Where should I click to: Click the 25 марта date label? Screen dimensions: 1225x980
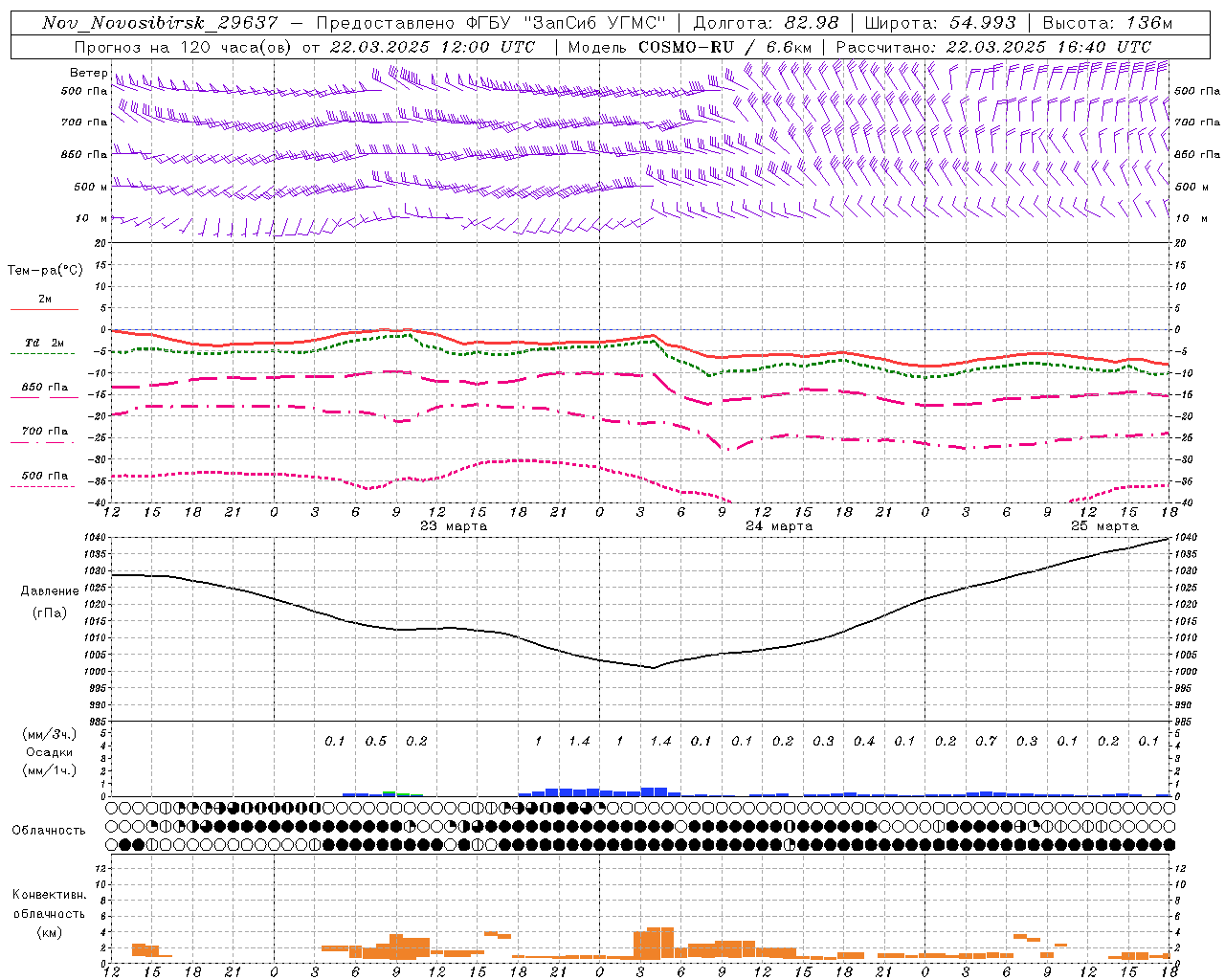(1104, 525)
